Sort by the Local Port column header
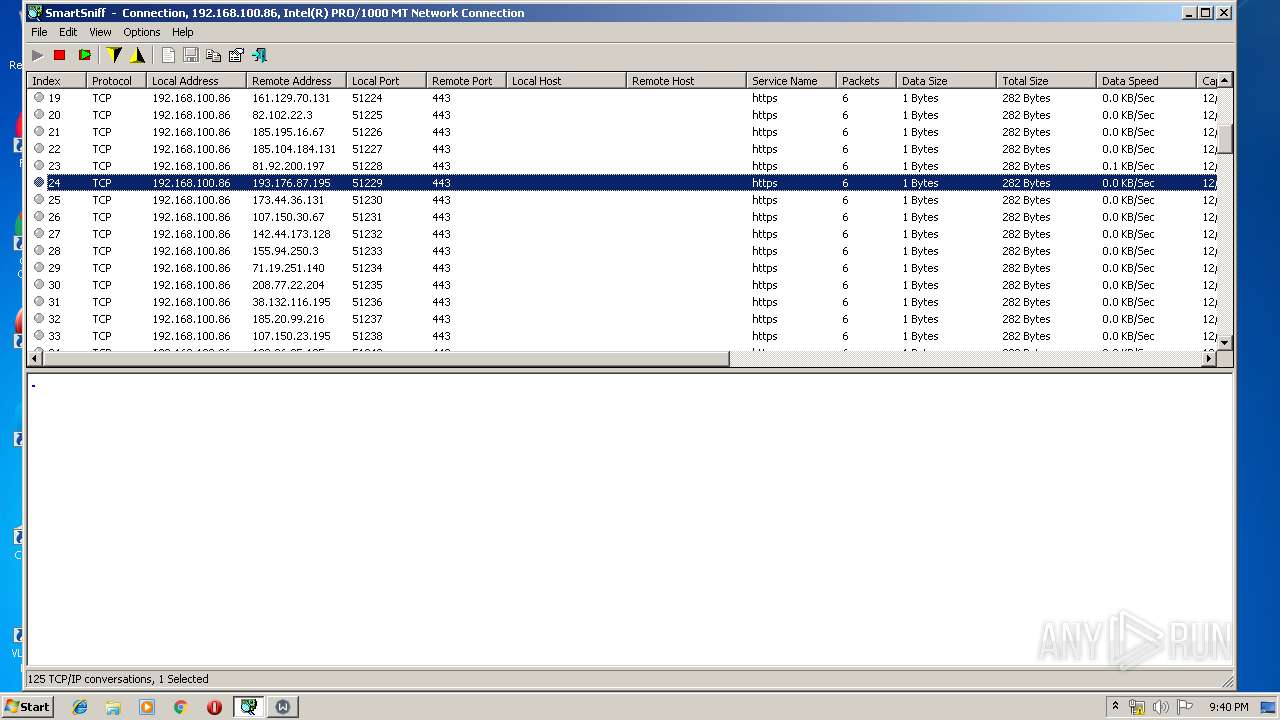Viewport: 1280px width, 720px height. pos(387,81)
